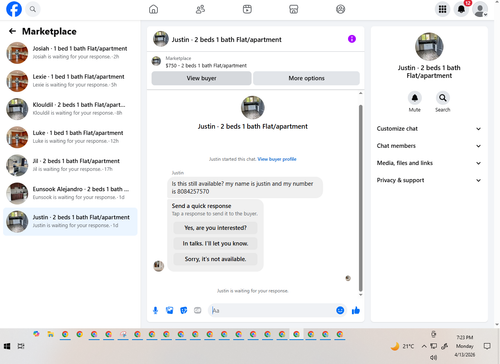The width and height of the screenshot is (500, 364).
Task: Expand Media, files and links section
Action: click(429, 163)
